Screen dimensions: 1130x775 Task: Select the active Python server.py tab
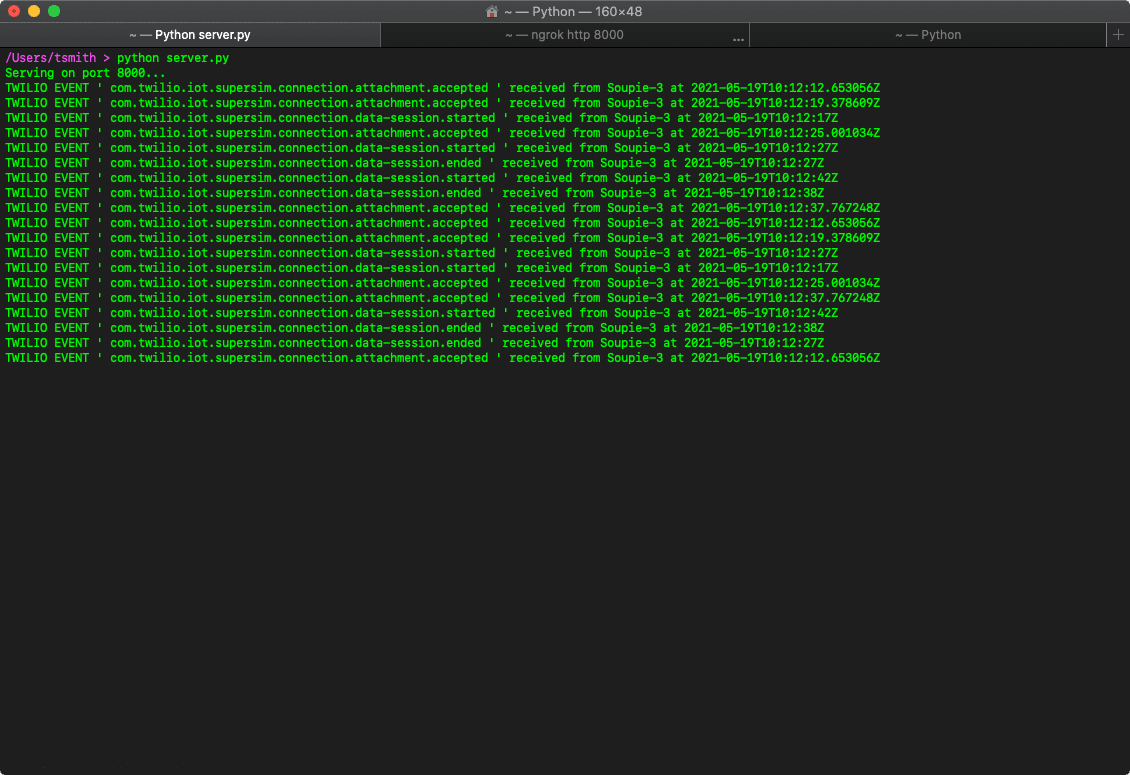(190, 34)
